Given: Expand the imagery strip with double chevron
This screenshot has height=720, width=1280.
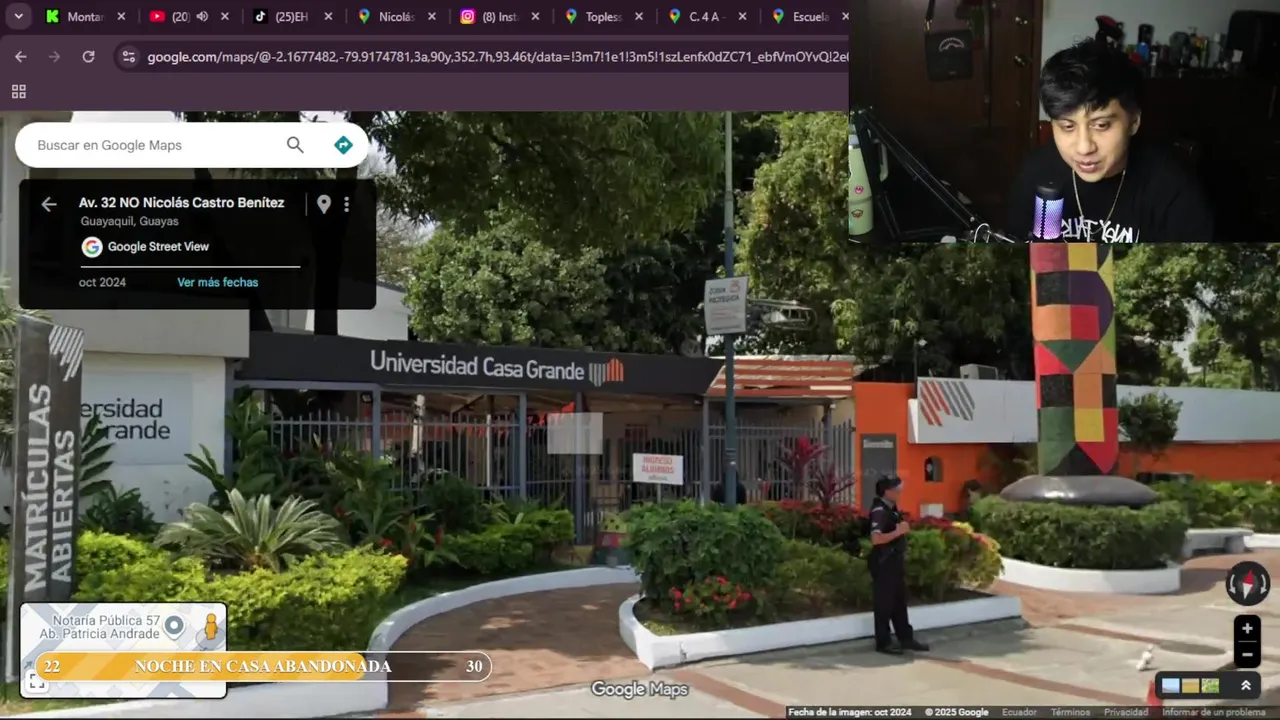Looking at the screenshot, I should point(1246,686).
